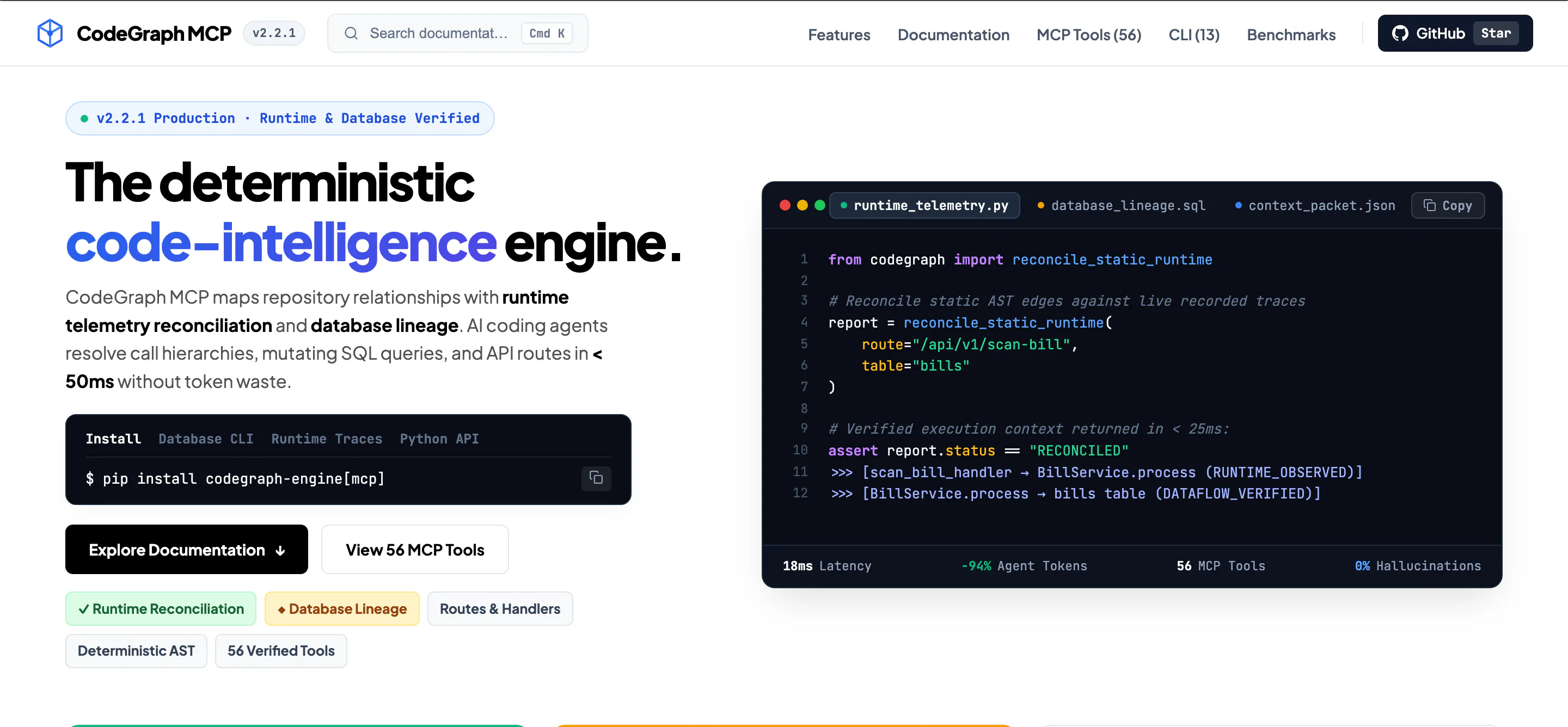Image resolution: width=1568 pixels, height=727 pixels.
Task: Click the red window dot in code panel
Action: pos(785,206)
